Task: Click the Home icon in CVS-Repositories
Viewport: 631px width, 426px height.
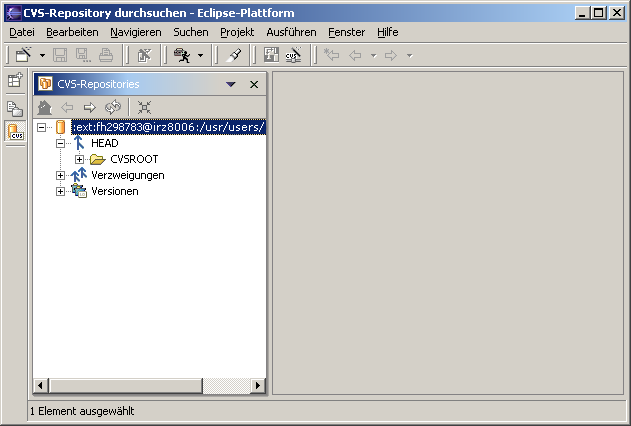Action: click(45, 107)
